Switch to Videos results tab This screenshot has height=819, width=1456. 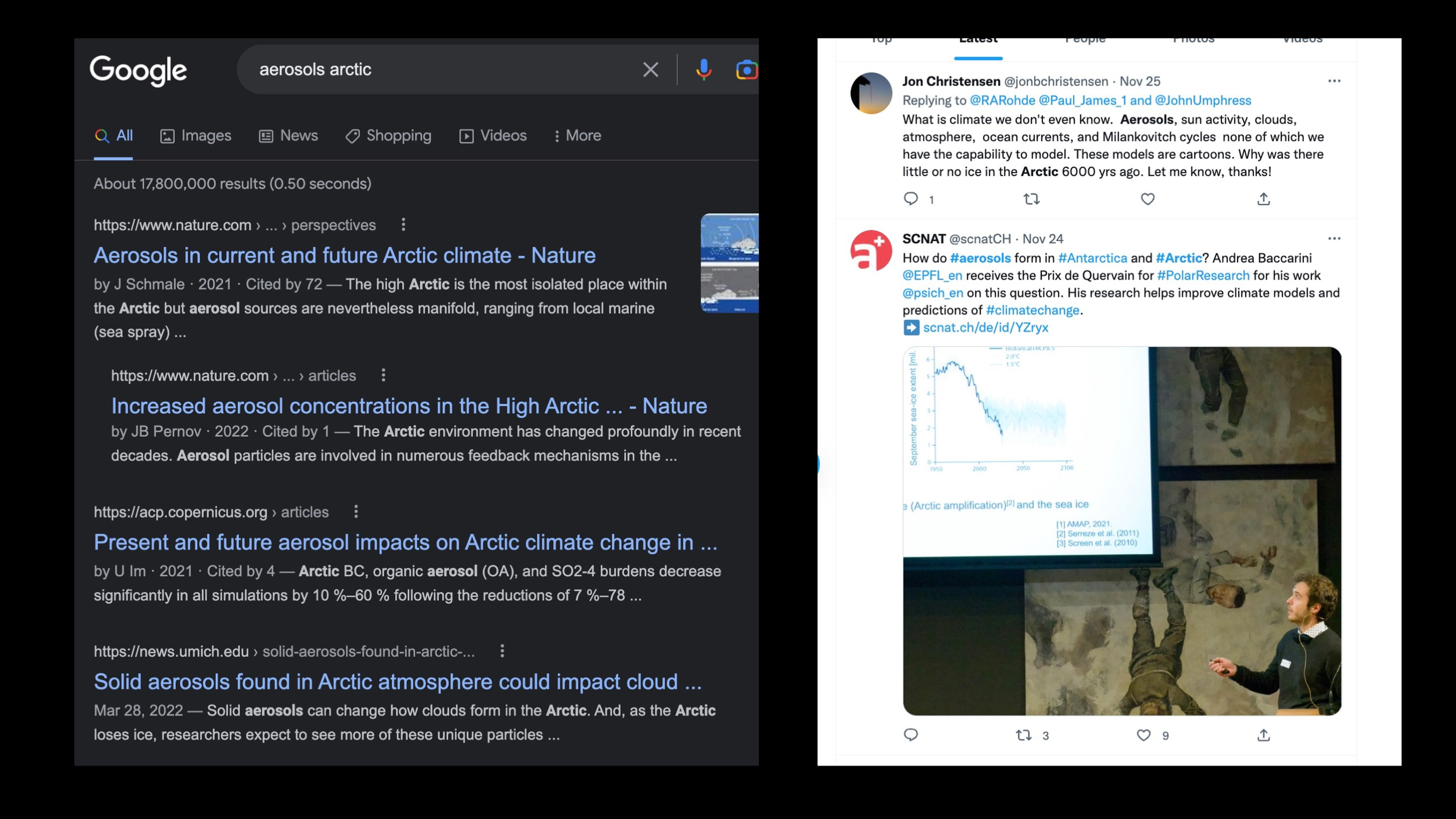pyautogui.click(x=493, y=136)
